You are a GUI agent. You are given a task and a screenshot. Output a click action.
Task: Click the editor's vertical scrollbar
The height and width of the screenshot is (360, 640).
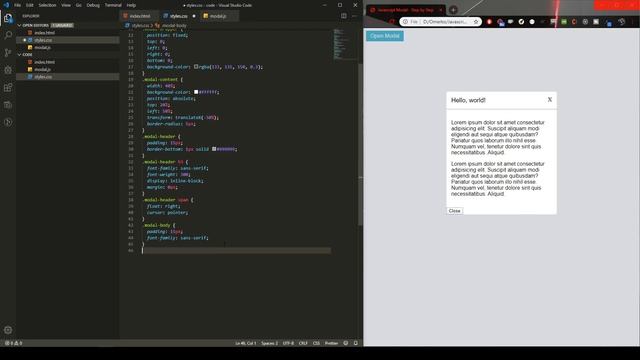pos(360,145)
